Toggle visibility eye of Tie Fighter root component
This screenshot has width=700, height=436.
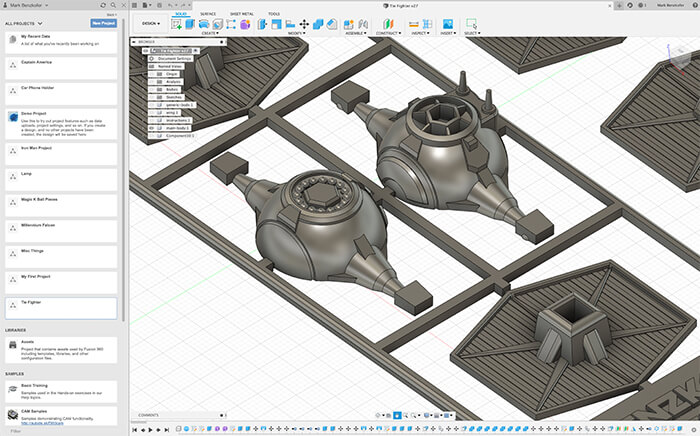(x=146, y=51)
